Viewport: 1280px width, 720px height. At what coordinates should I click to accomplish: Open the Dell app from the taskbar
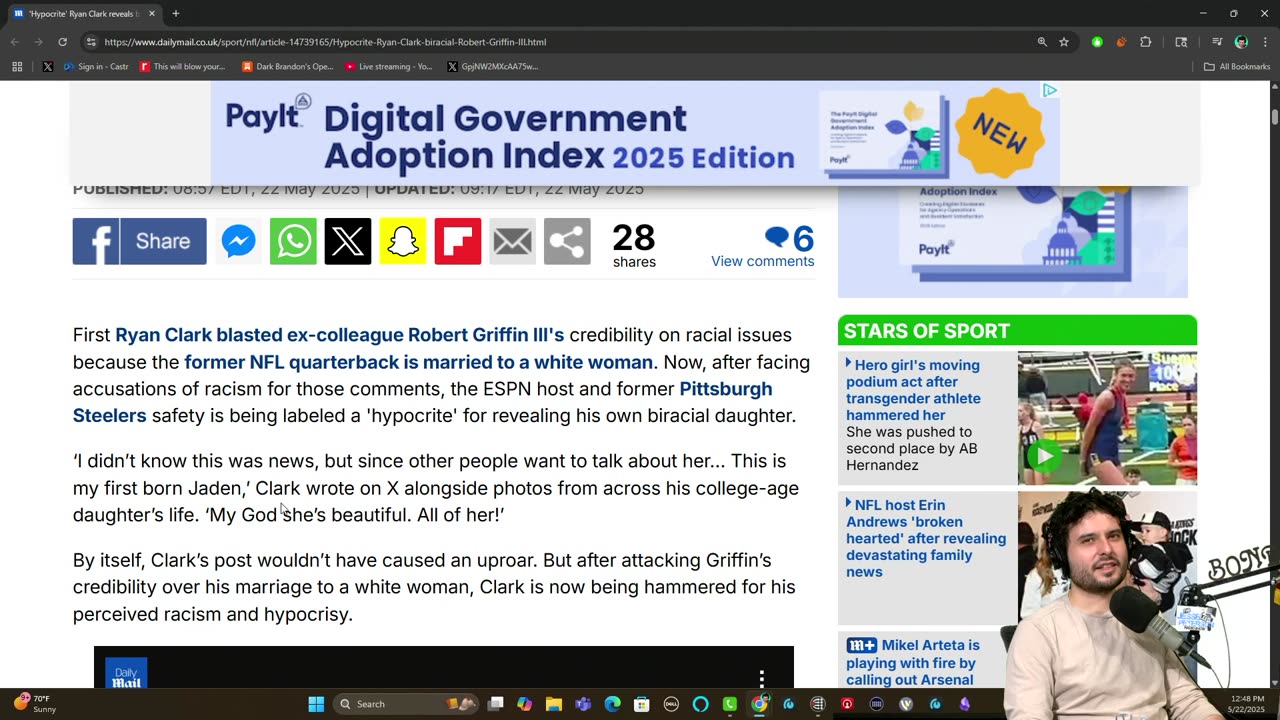pyautogui.click(x=671, y=704)
